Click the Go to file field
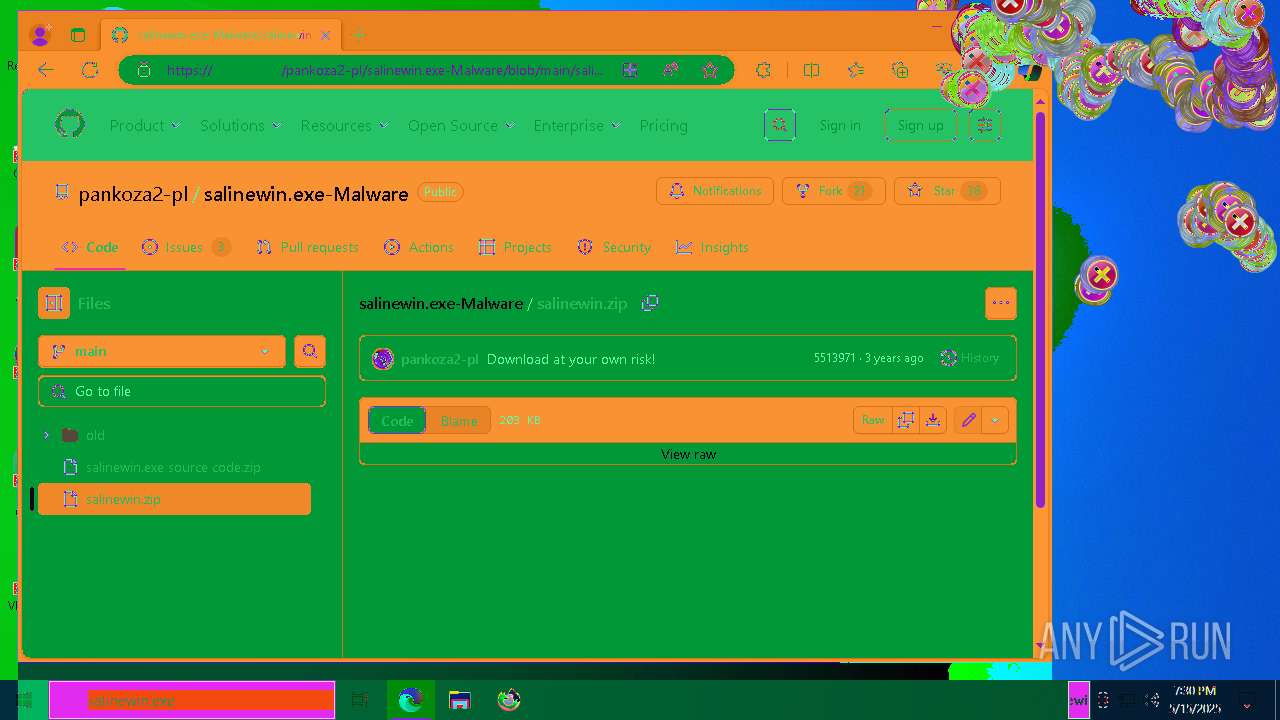This screenshot has height=720, width=1280. tap(182, 391)
